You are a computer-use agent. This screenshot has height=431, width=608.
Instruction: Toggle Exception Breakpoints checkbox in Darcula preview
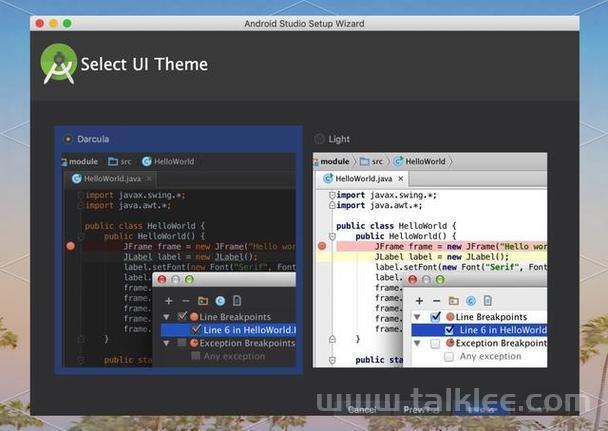(181, 343)
